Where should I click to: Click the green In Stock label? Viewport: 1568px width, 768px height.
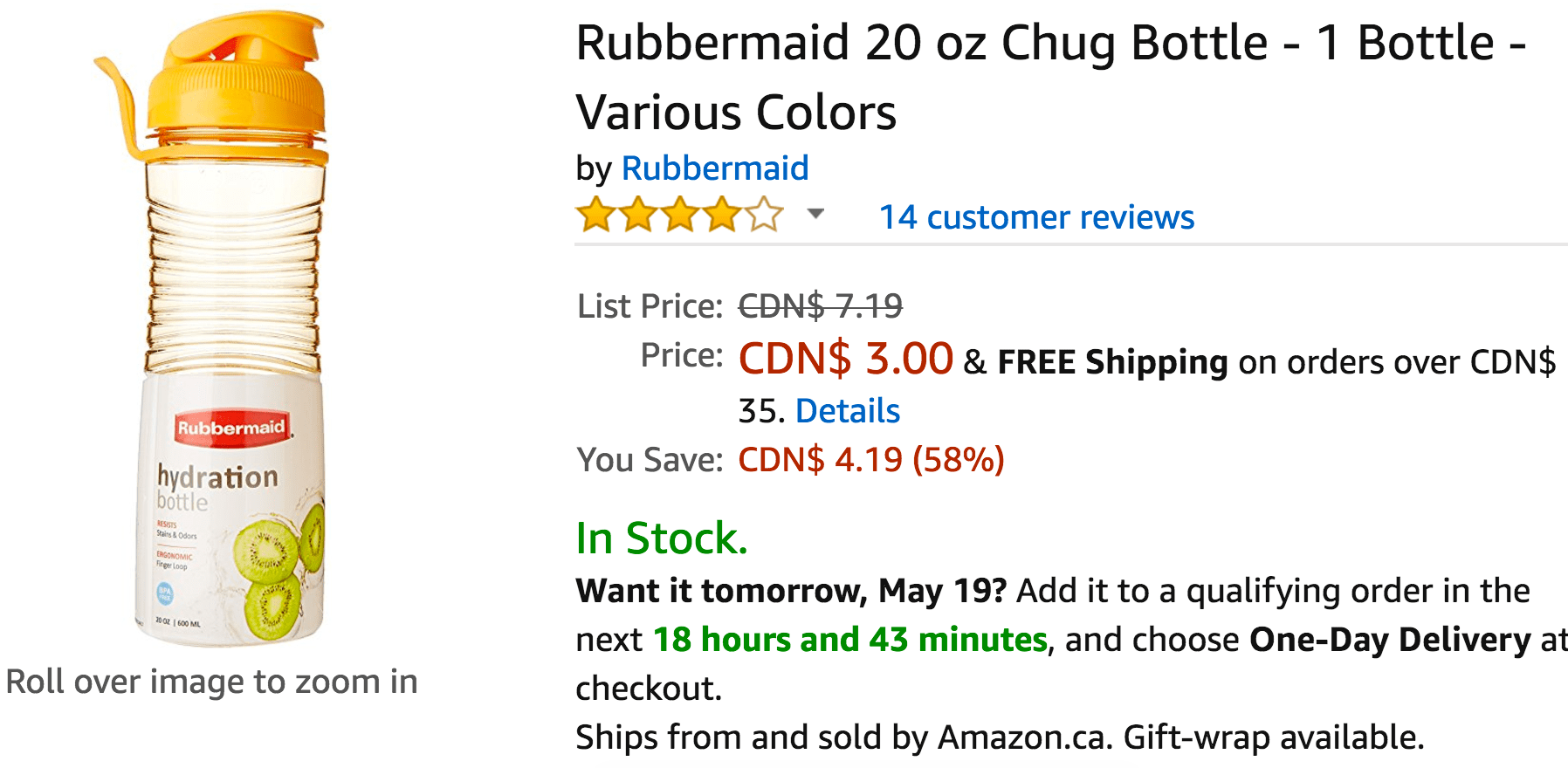tap(662, 538)
